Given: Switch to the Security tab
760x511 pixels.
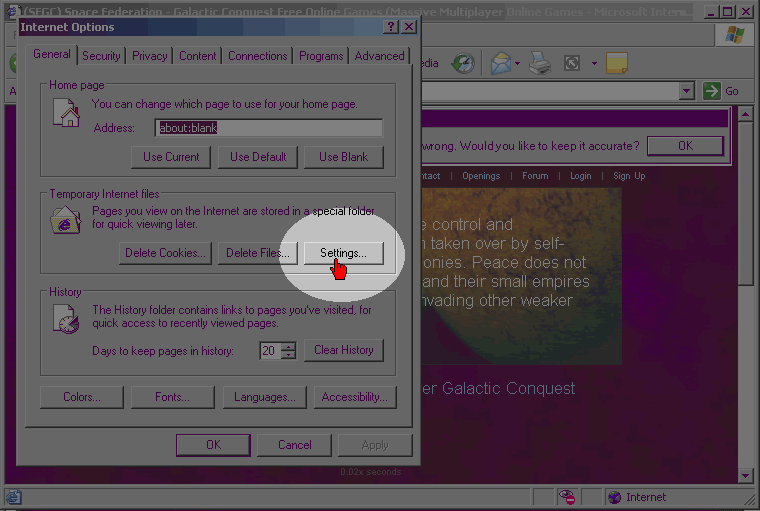Looking at the screenshot, I should [101, 56].
